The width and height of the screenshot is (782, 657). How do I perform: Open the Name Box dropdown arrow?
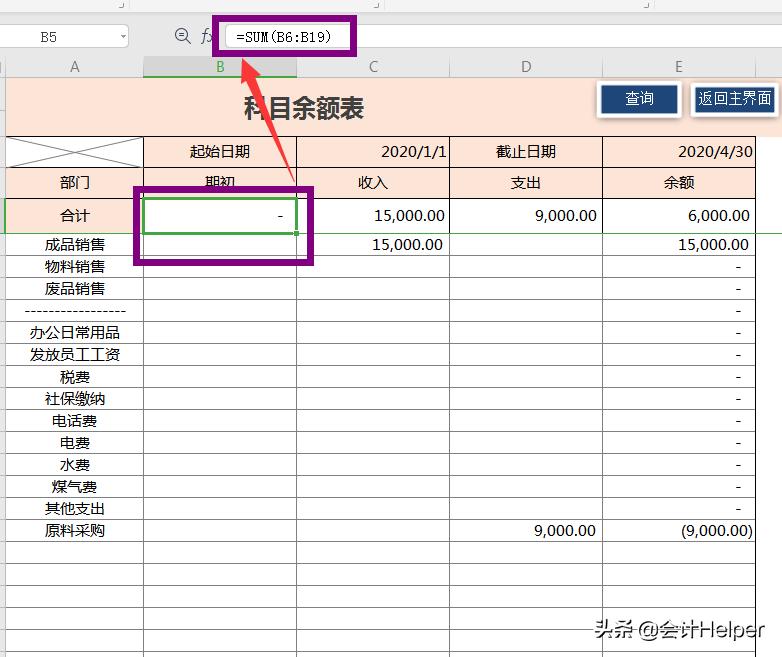(123, 37)
